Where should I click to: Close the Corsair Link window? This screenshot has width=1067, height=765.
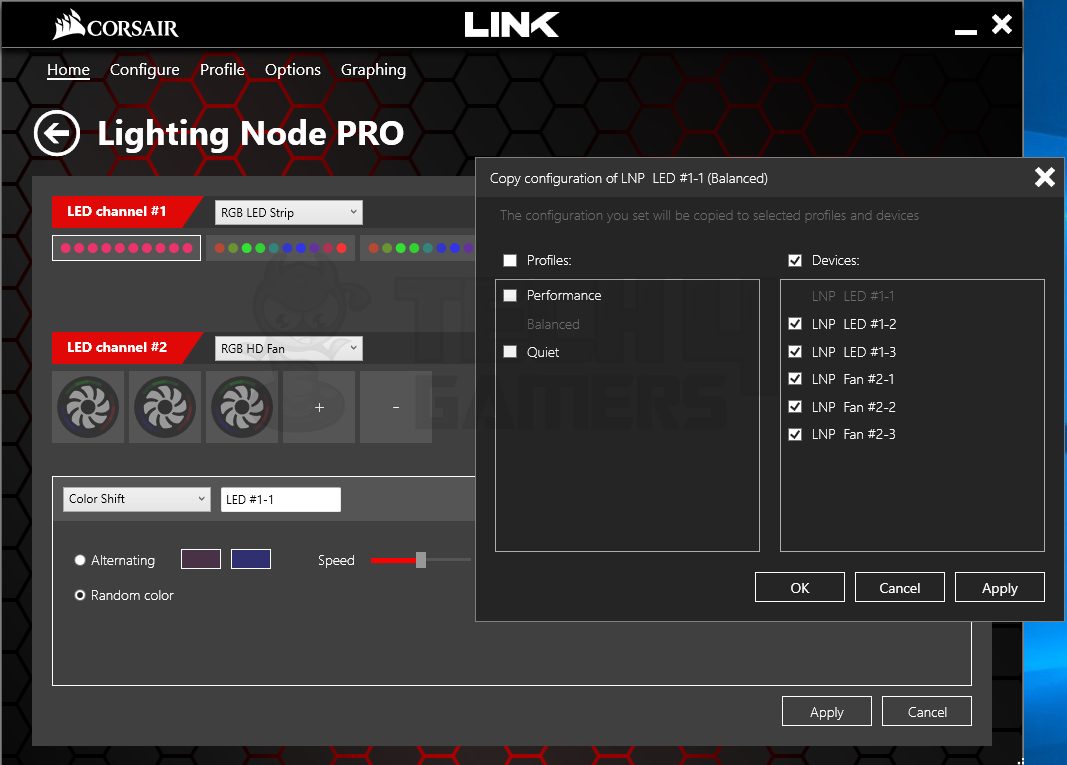[x=1002, y=25]
